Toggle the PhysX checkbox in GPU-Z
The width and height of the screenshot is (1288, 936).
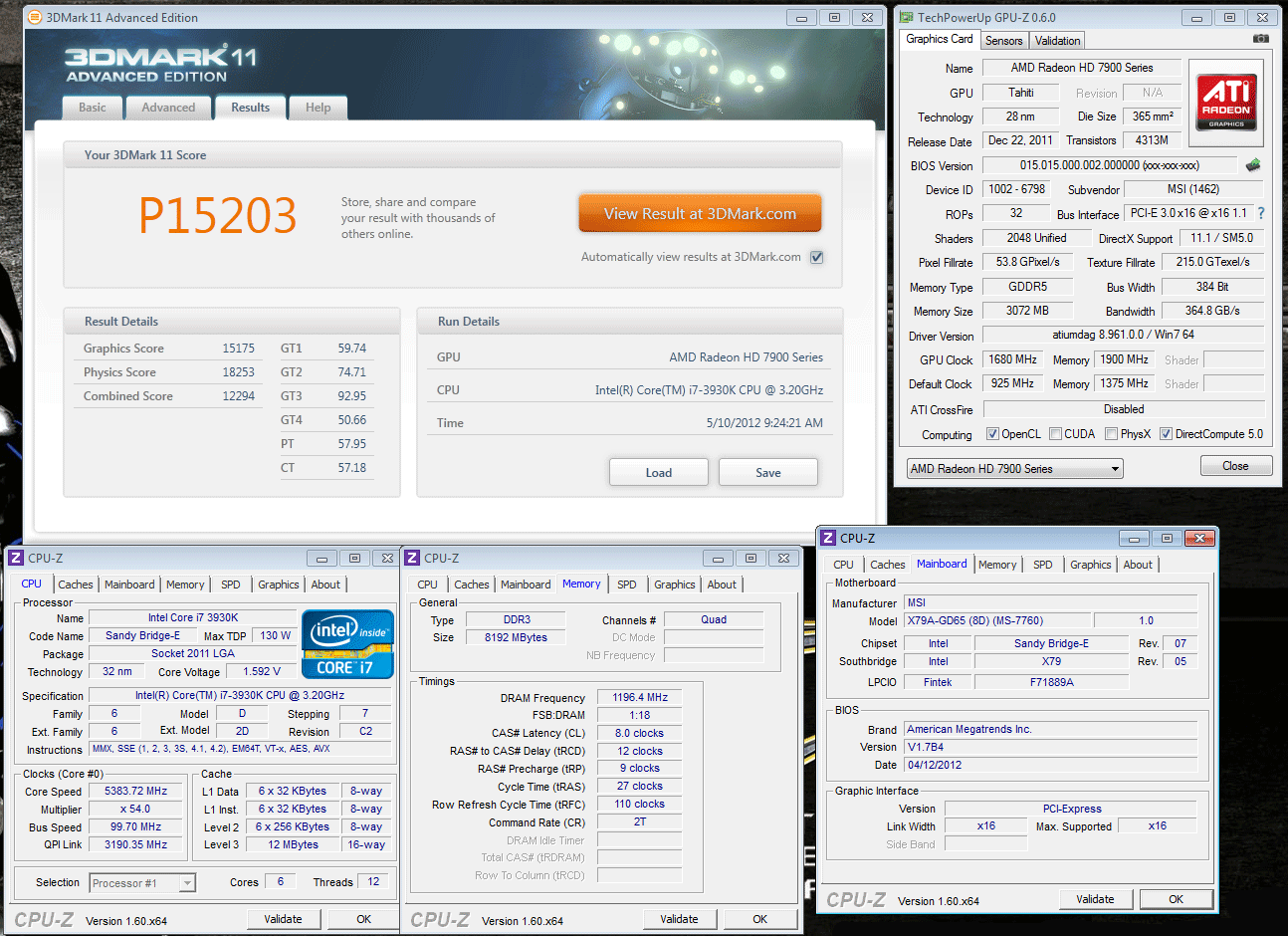(x=1111, y=434)
